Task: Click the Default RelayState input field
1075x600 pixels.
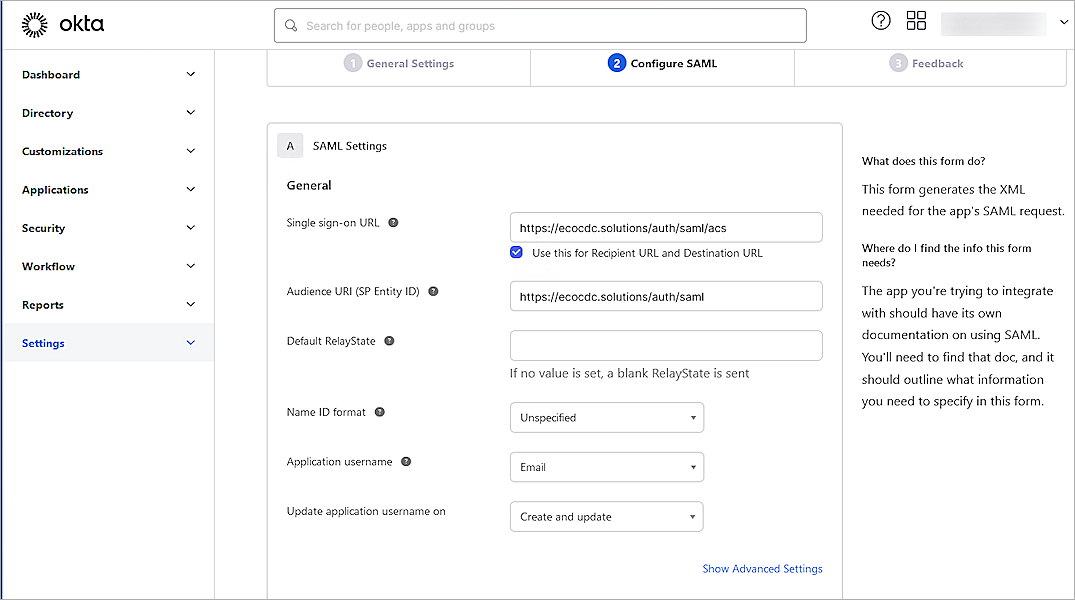Action: click(666, 345)
